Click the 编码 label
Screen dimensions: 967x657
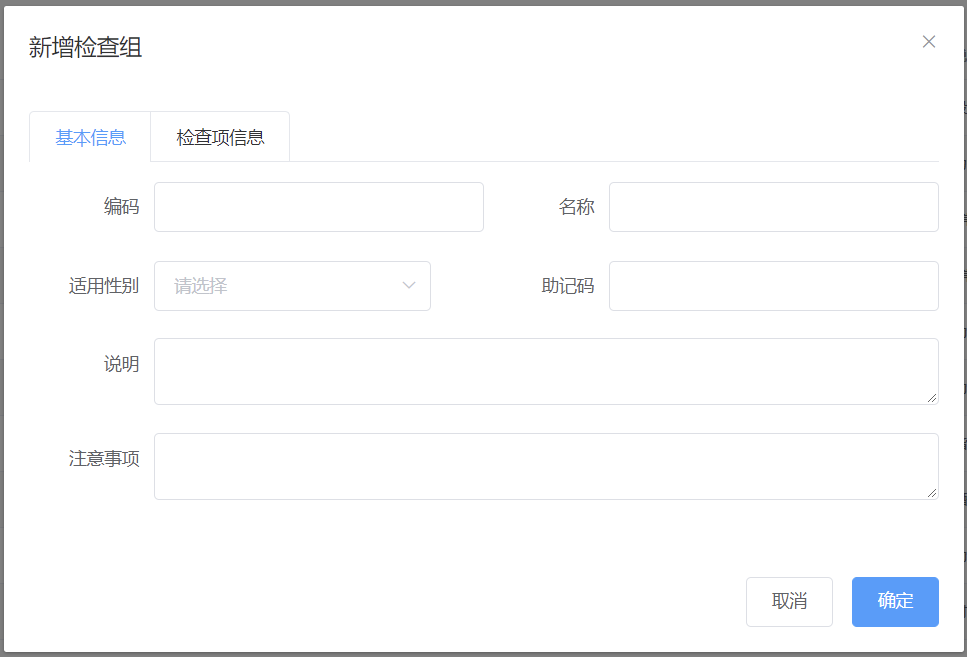pos(121,206)
